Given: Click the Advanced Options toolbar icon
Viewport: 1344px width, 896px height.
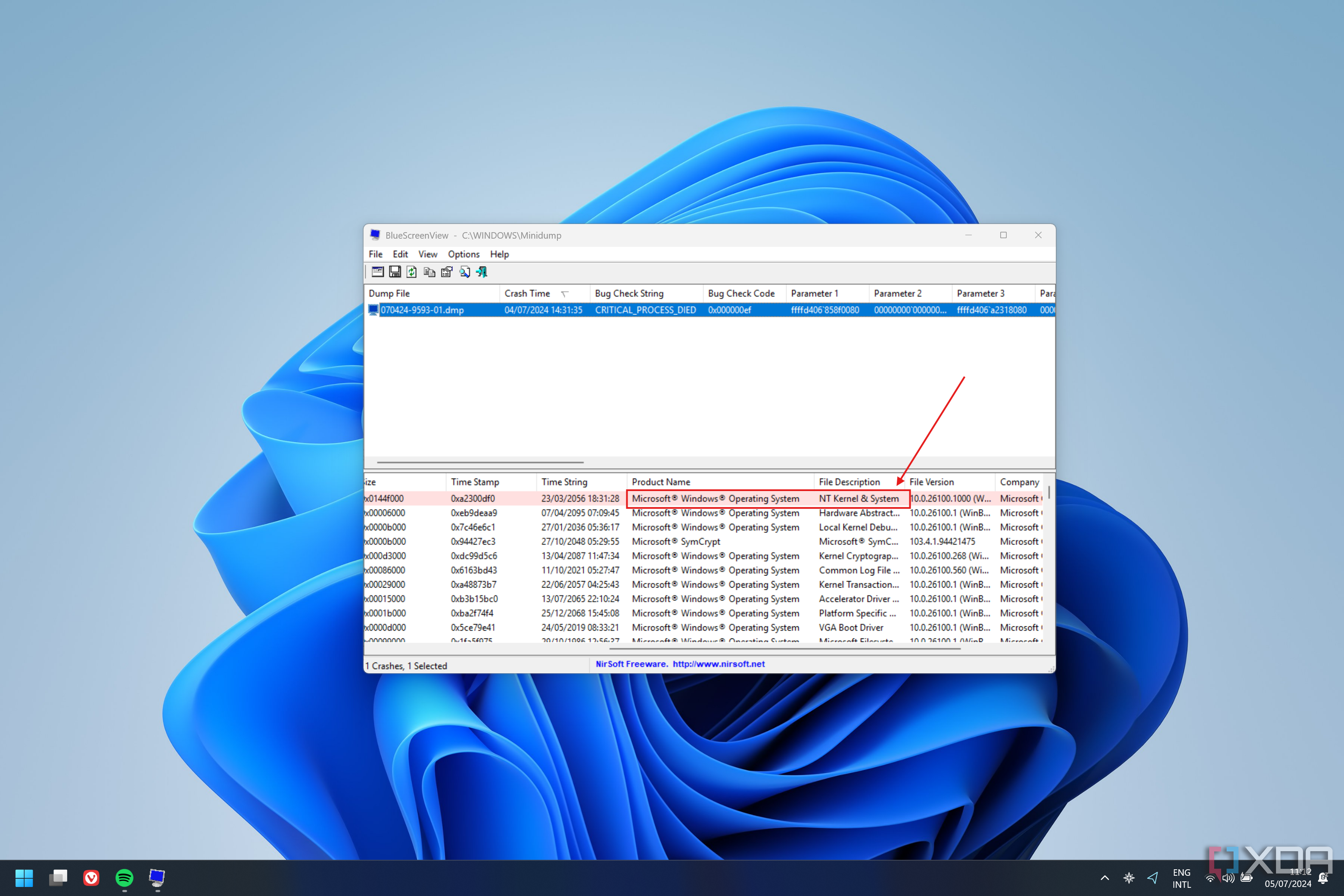Looking at the screenshot, I should coord(378,272).
